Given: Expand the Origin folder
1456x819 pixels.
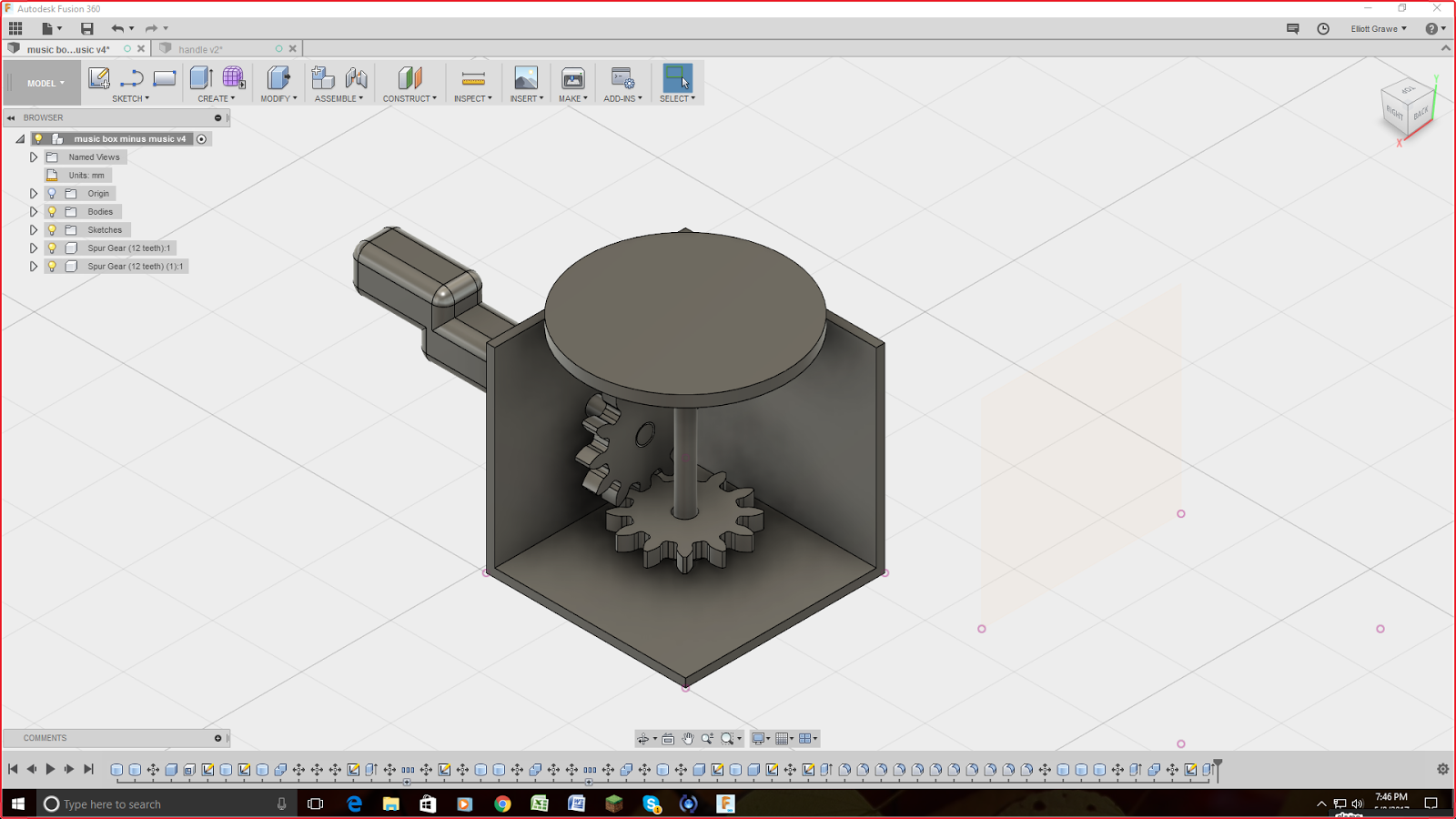Looking at the screenshot, I should pos(34,194).
